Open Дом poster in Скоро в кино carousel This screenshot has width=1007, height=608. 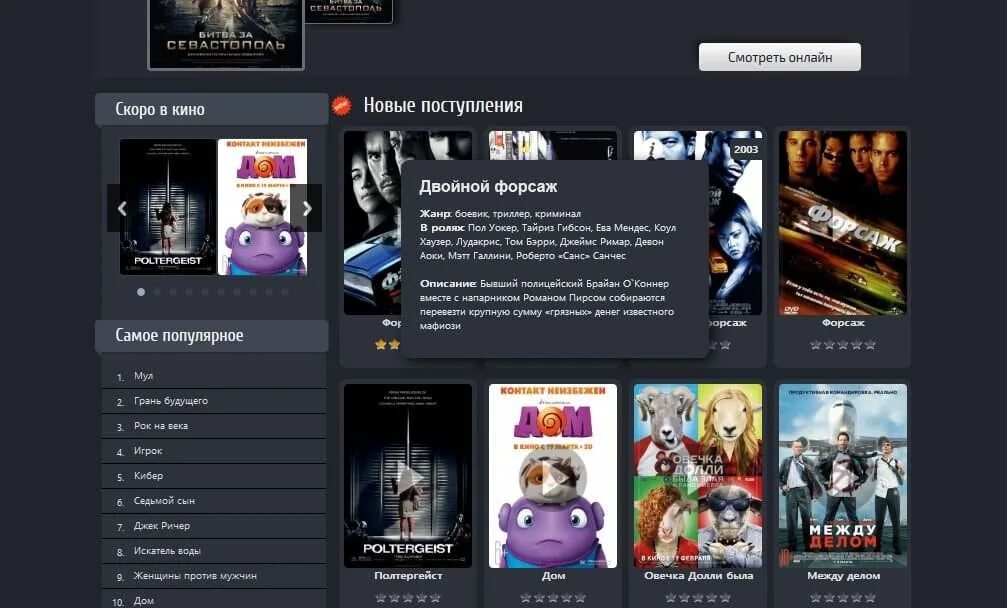click(x=262, y=207)
